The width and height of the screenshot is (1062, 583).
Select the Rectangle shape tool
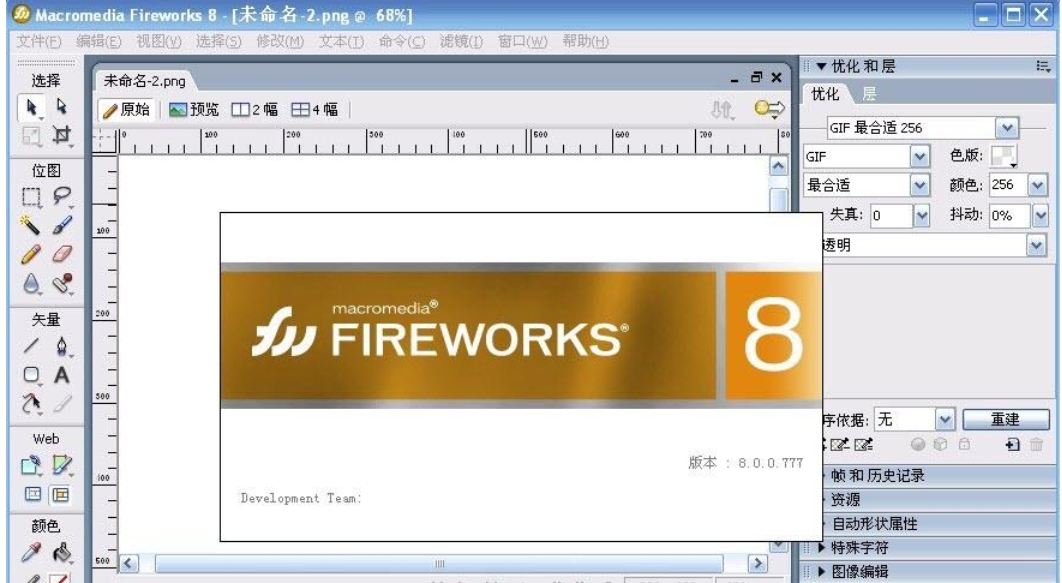point(31,374)
